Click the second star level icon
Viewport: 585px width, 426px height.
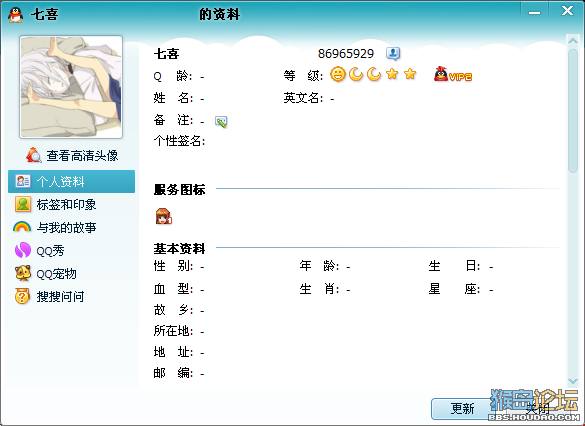coord(410,74)
